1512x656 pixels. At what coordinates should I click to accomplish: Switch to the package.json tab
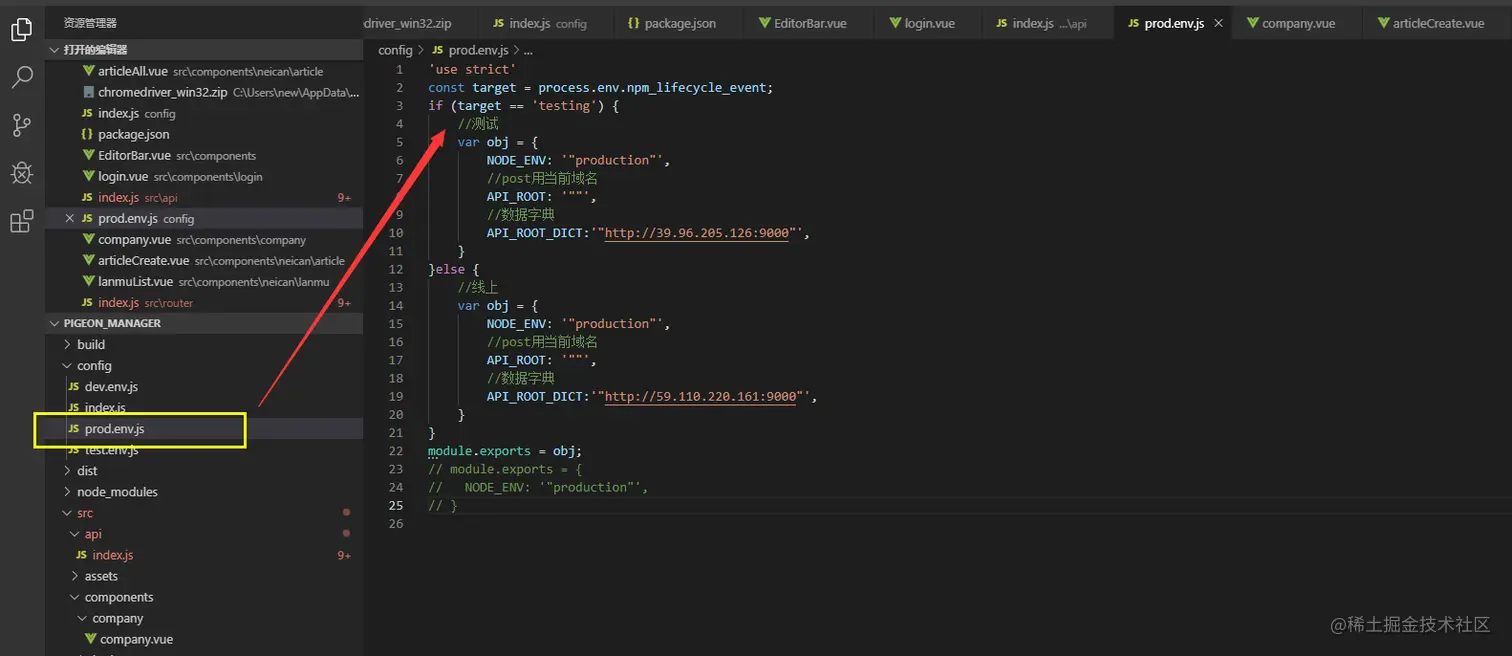[x=680, y=23]
